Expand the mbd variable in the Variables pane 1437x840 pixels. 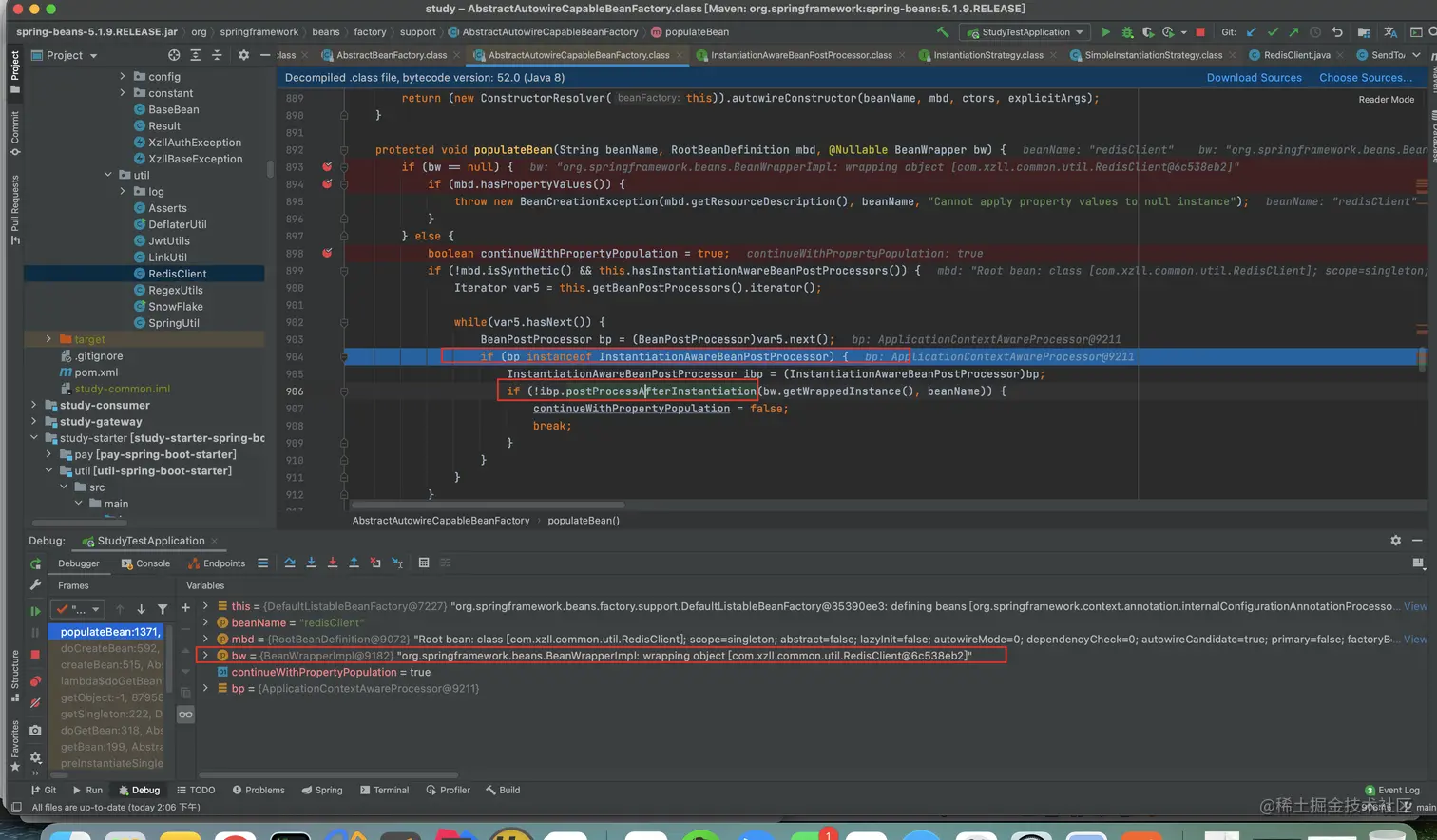[205, 639]
